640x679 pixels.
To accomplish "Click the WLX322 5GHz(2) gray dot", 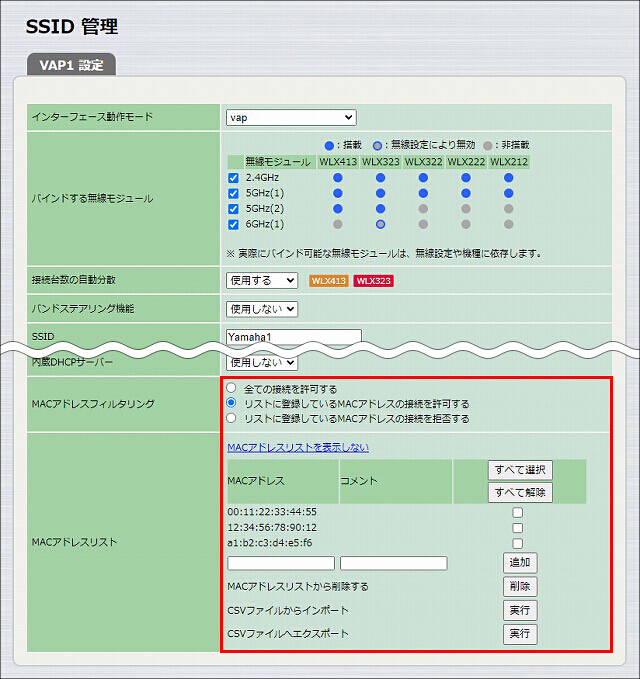I will pos(423,209).
